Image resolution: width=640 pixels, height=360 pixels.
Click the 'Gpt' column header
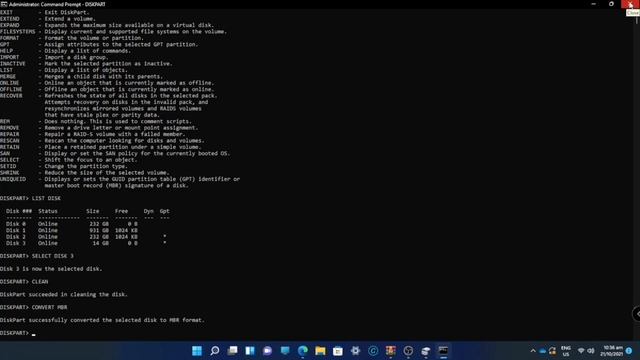164,211
